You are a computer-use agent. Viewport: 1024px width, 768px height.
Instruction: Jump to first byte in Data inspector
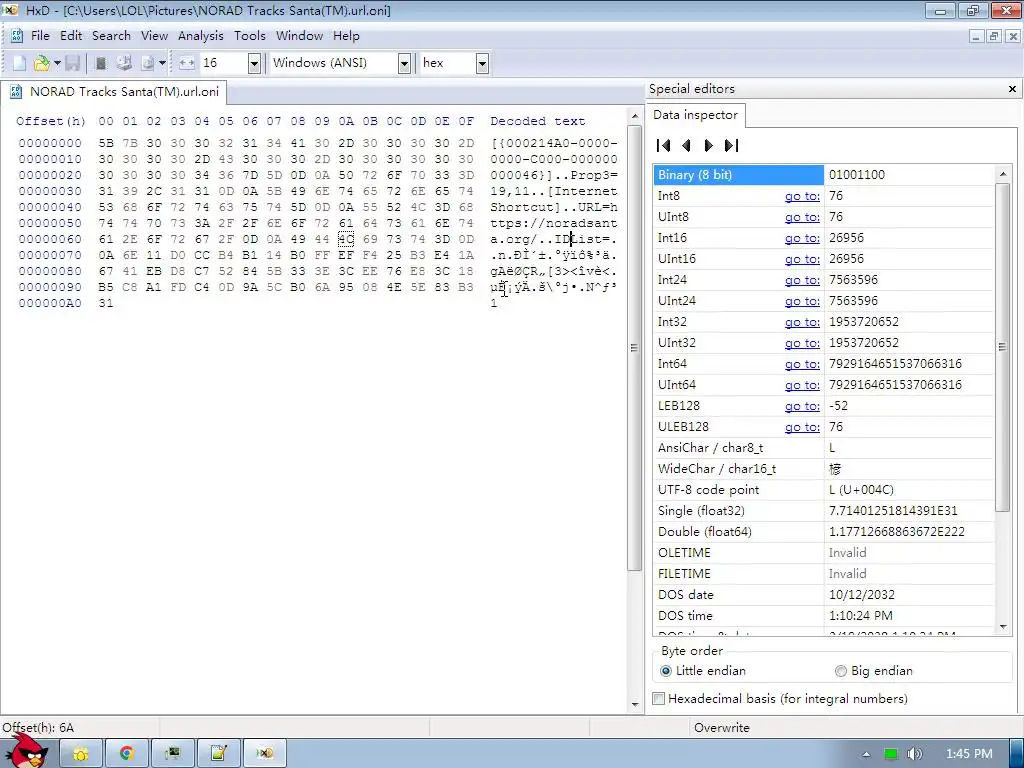click(664, 145)
